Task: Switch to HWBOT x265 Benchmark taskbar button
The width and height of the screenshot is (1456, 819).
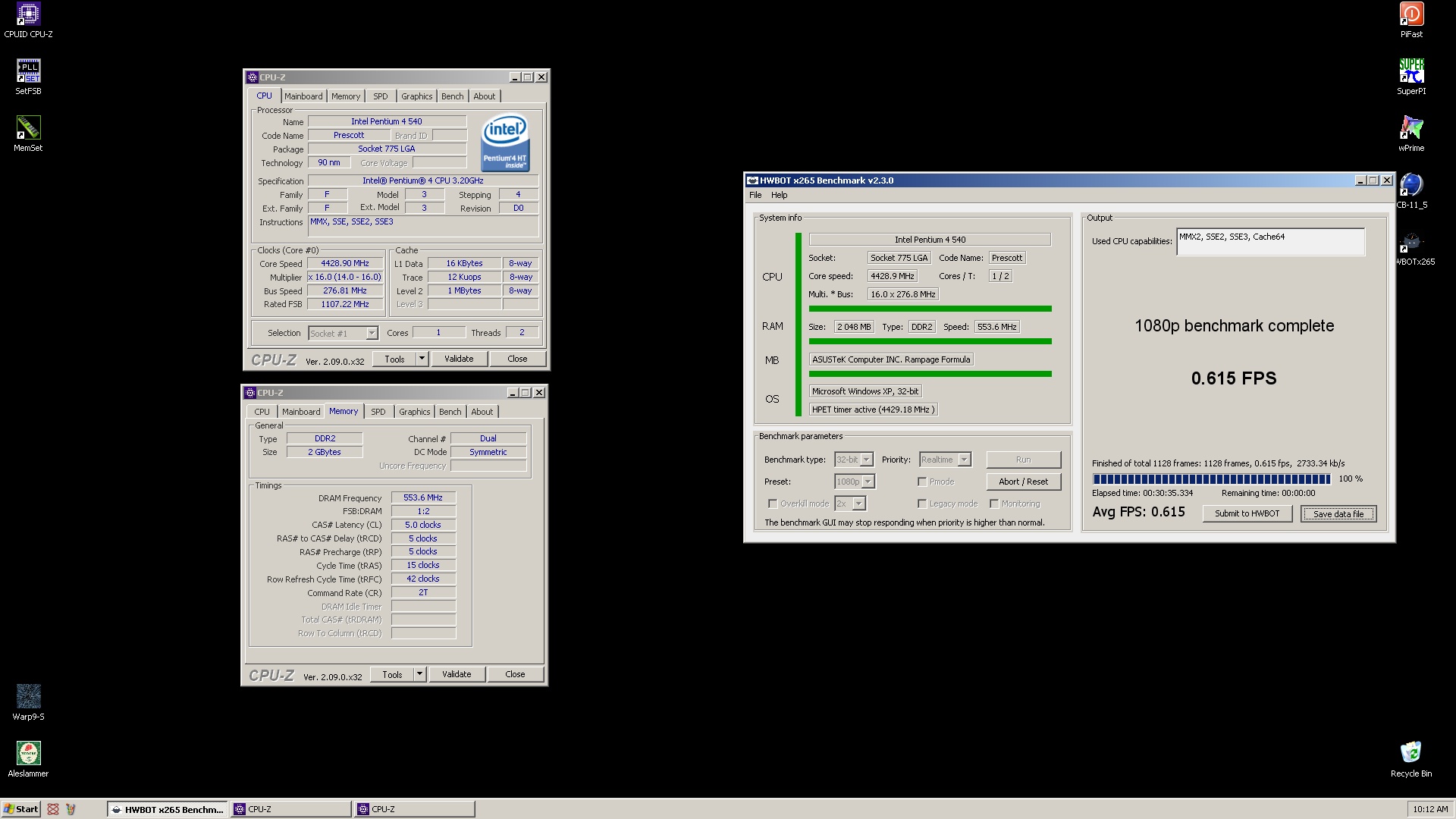Action: tap(167, 809)
